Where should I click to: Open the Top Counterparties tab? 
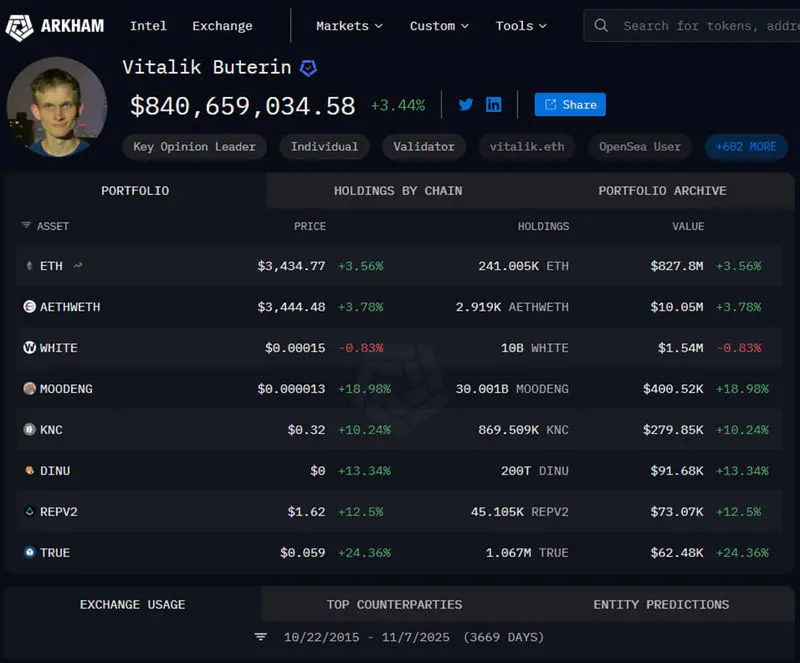(x=394, y=605)
